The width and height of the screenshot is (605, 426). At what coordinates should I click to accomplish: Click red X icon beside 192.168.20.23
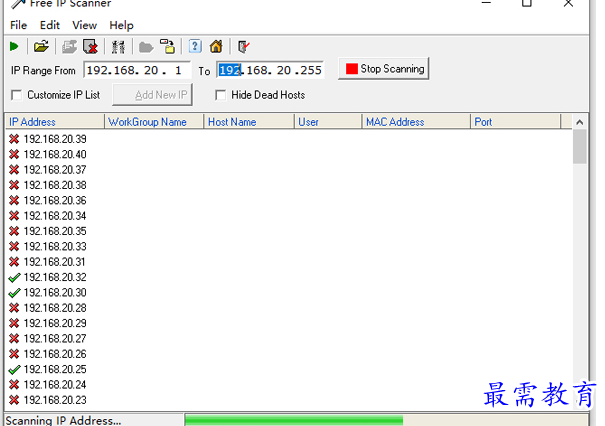coord(14,400)
